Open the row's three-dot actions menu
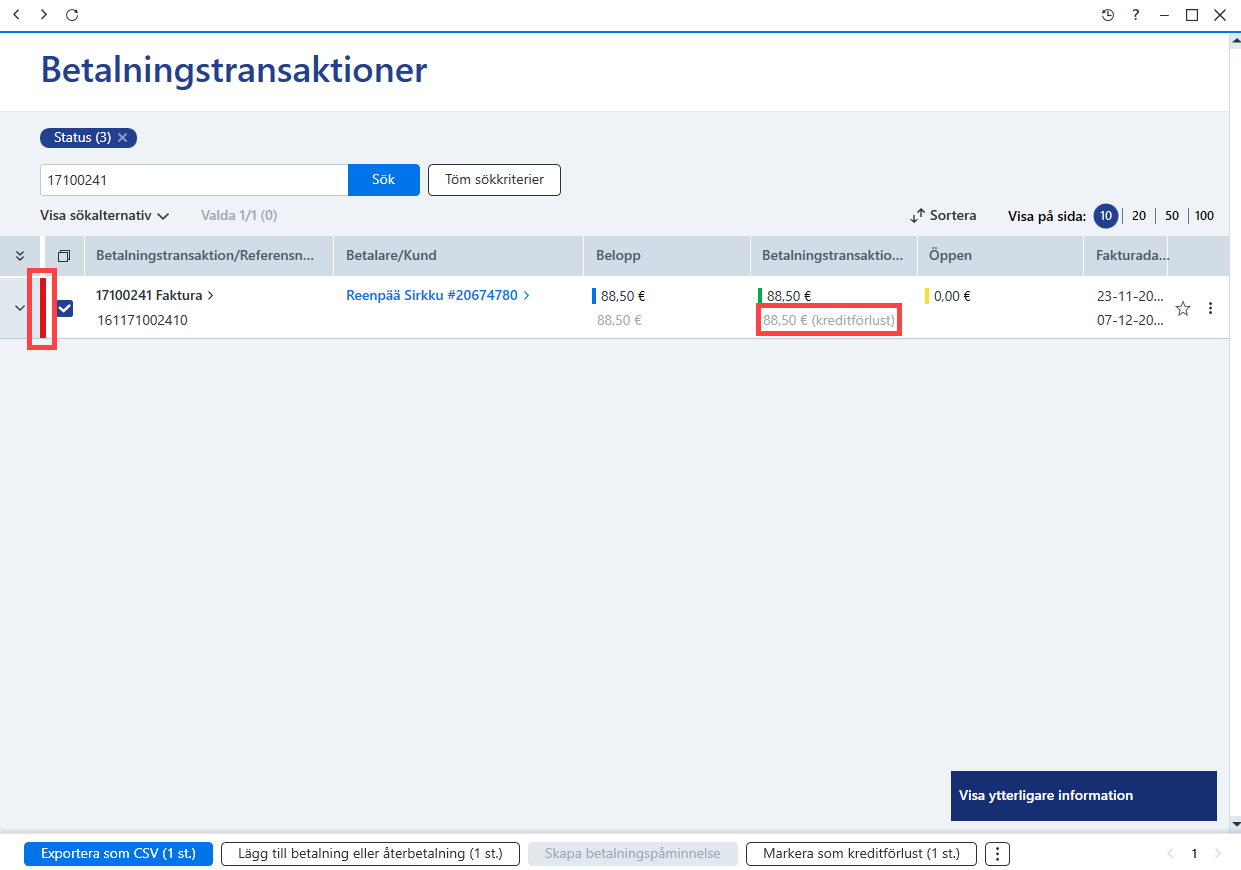Viewport: 1241px width, 870px height. tap(1210, 309)
